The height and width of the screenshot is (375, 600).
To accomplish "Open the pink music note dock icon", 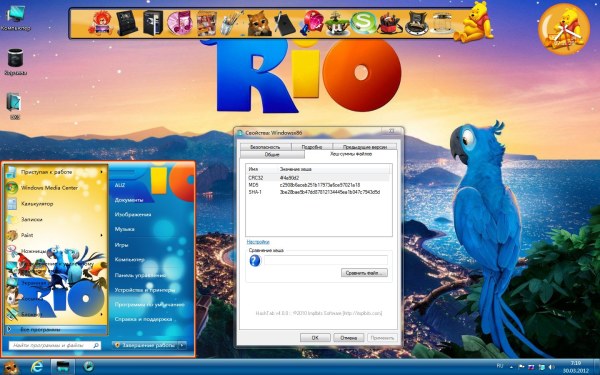I will (179, 23).
